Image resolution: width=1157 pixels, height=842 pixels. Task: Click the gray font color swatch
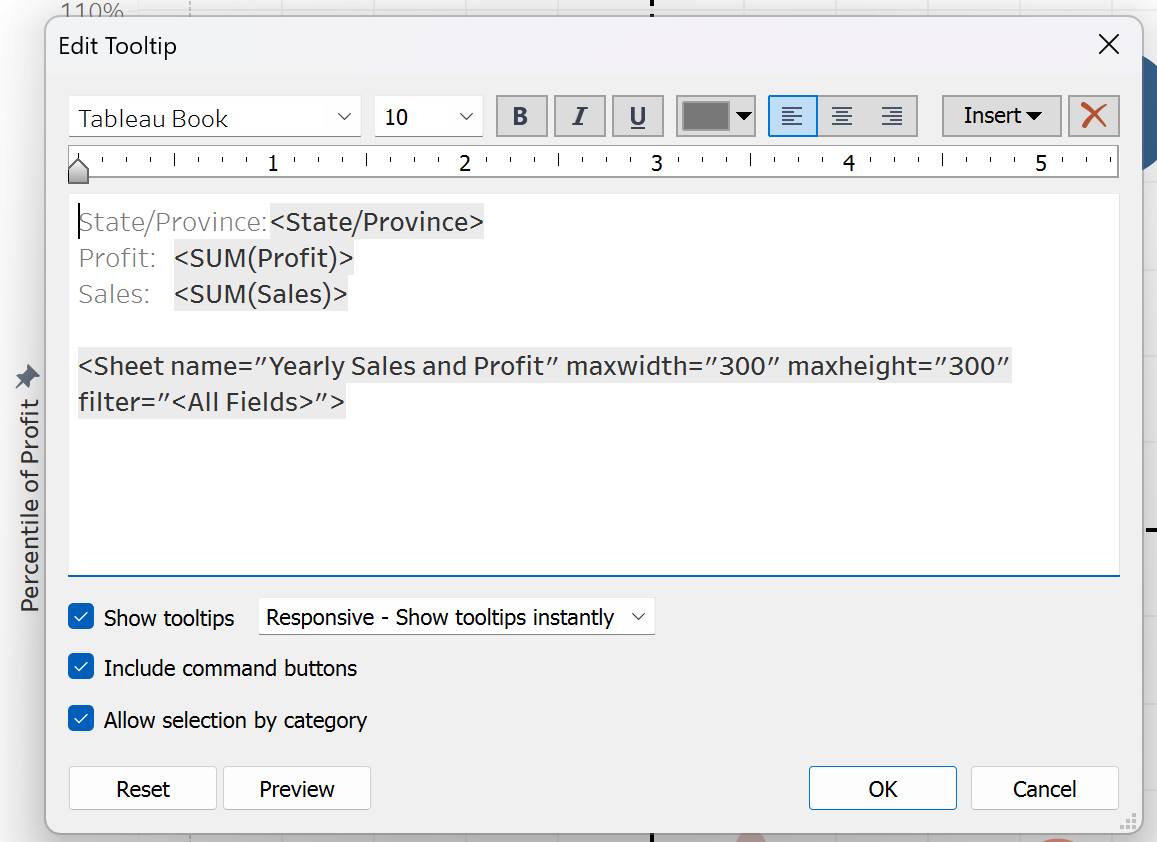coord(705,116)
